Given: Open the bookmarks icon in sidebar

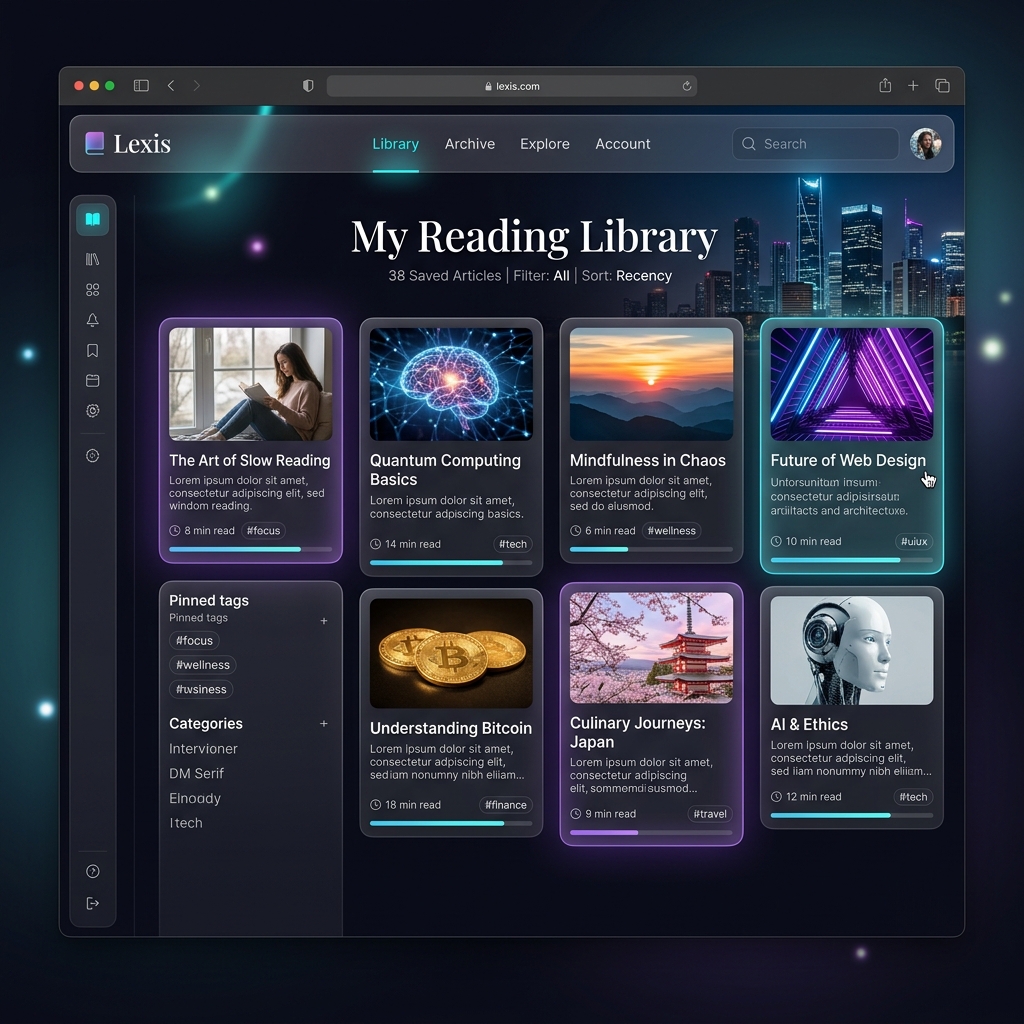Looking at the screenshot, I should [x=93, y=351].
